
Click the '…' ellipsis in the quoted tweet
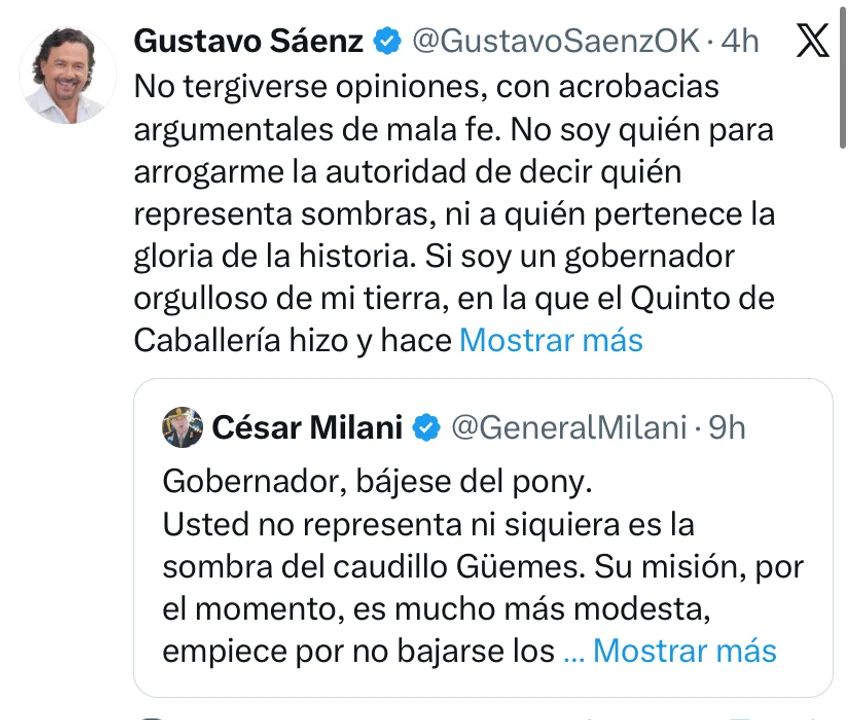coord(577,650)
